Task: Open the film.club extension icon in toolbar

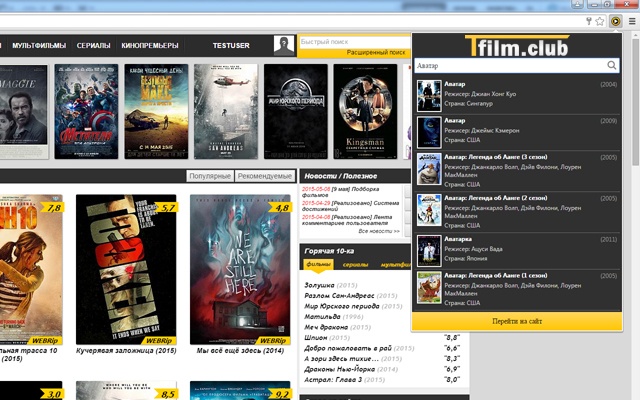Action: click(616, 21)
